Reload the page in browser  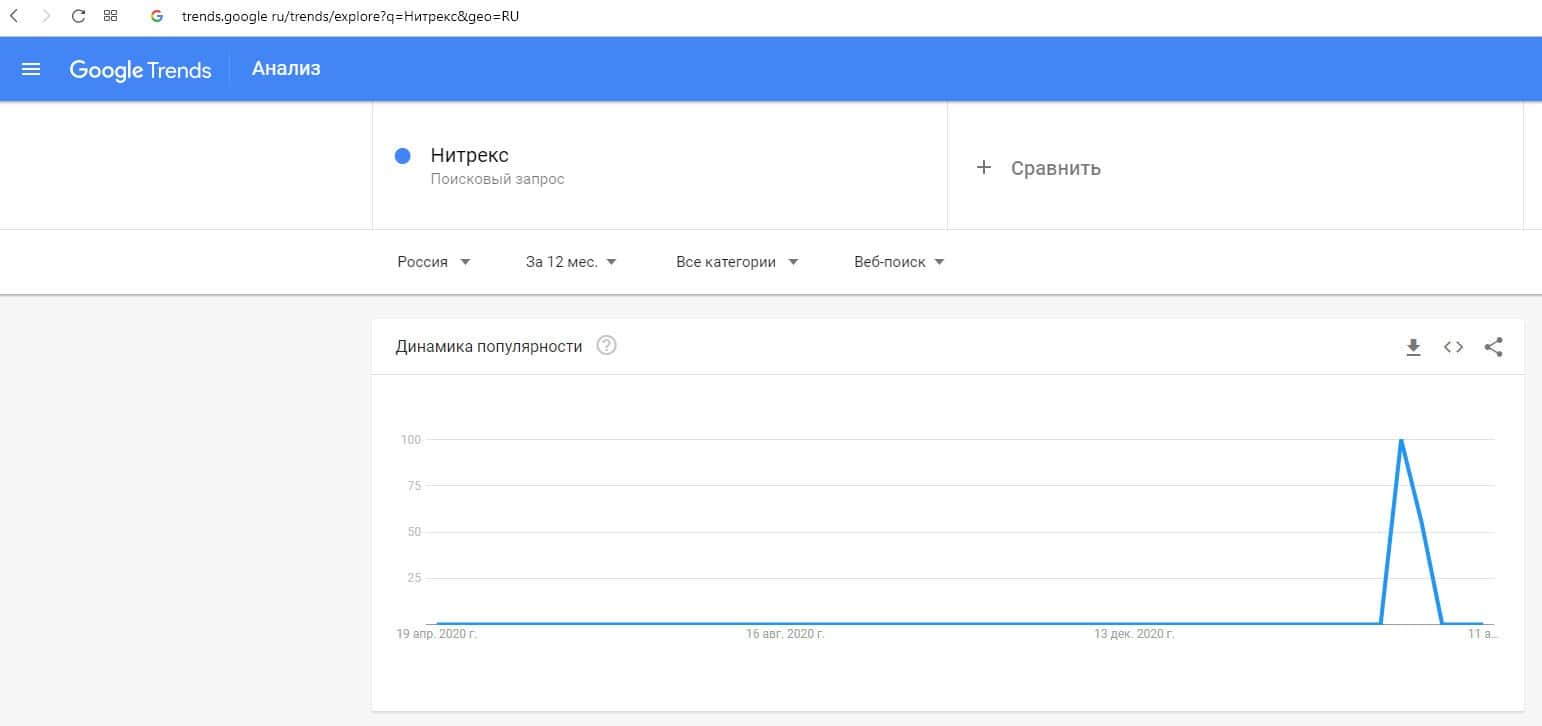[78, 16]
